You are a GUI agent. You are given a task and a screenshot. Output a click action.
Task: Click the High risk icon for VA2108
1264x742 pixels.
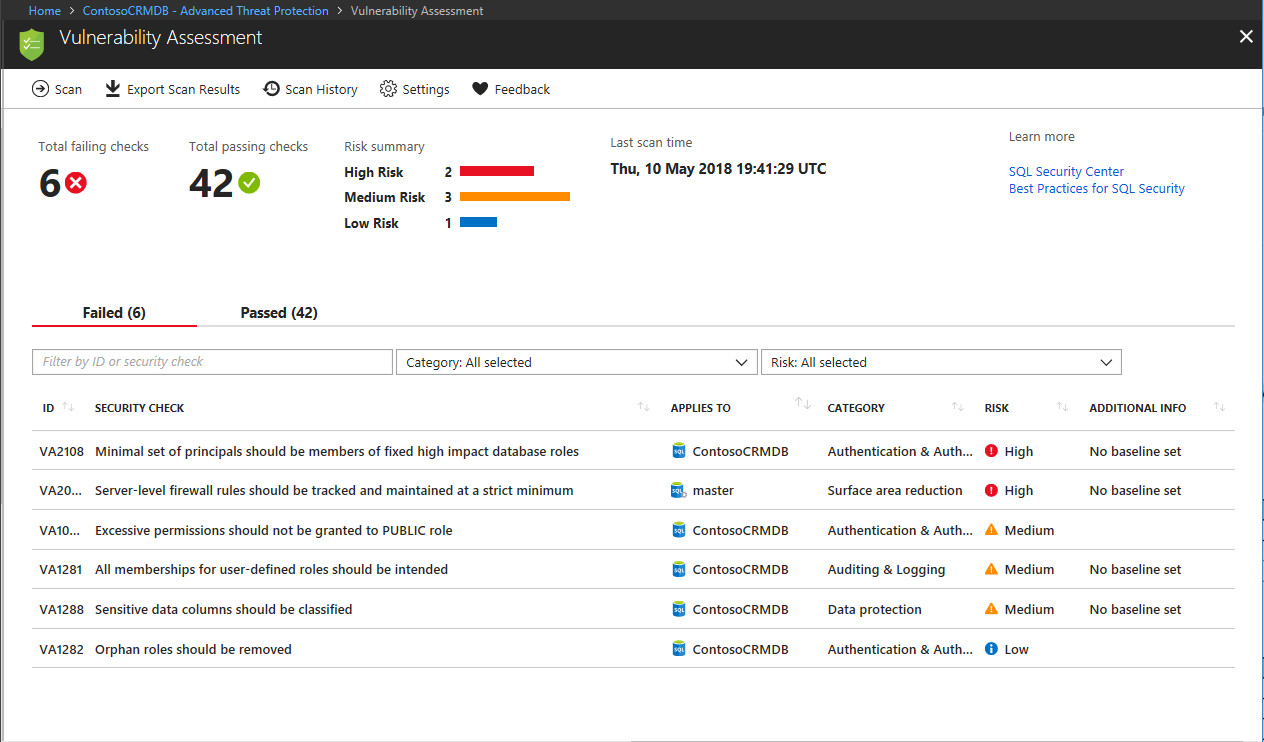click(x=992, y=451)
